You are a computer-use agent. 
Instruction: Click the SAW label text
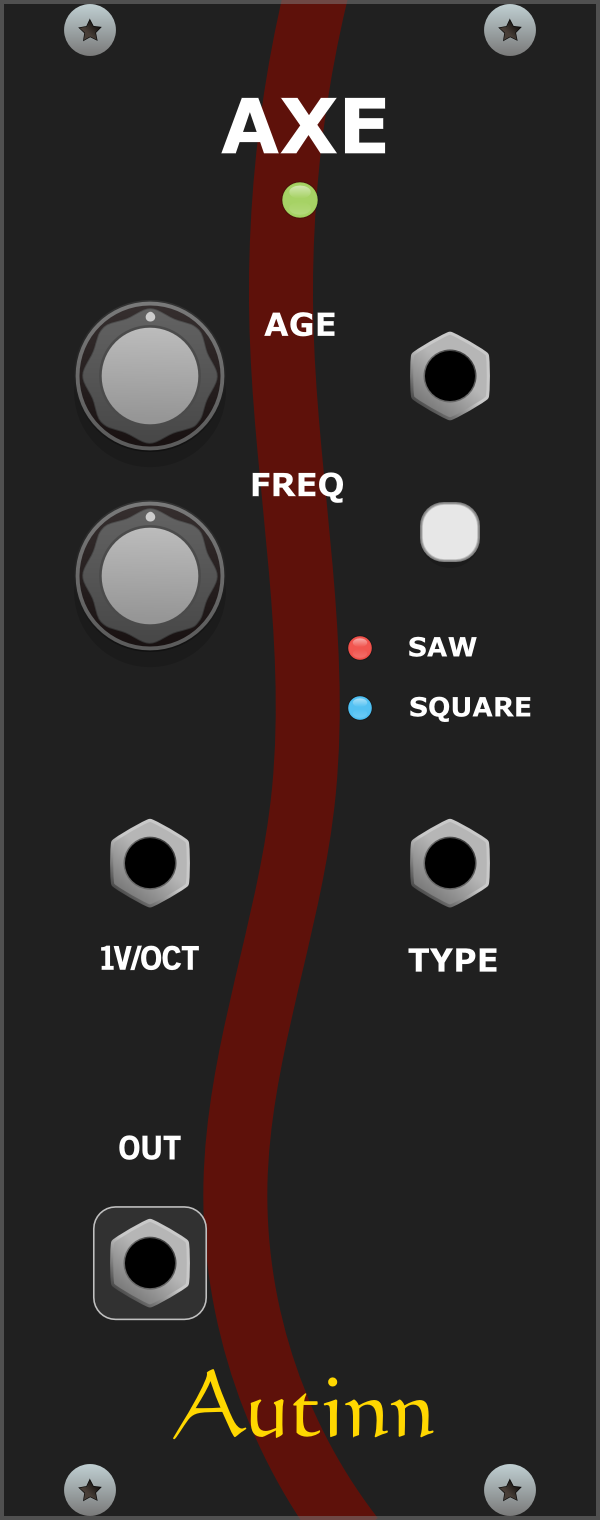442,647
